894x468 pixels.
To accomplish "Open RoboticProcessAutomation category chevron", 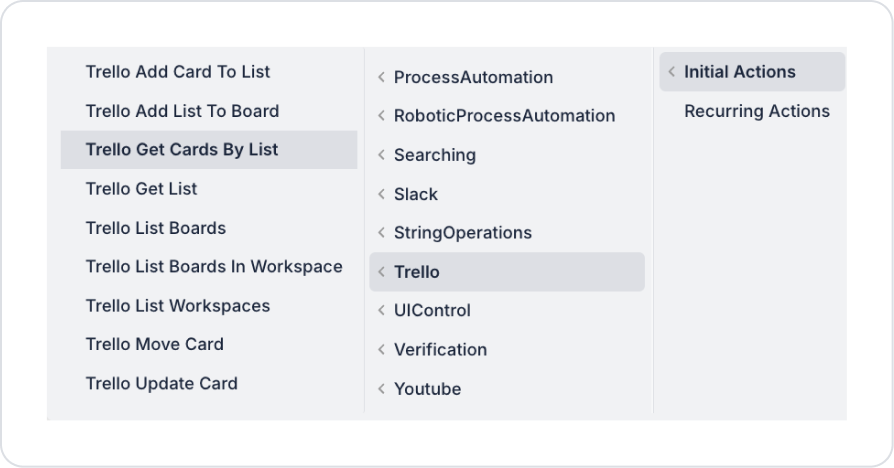I will pos(381,116).
